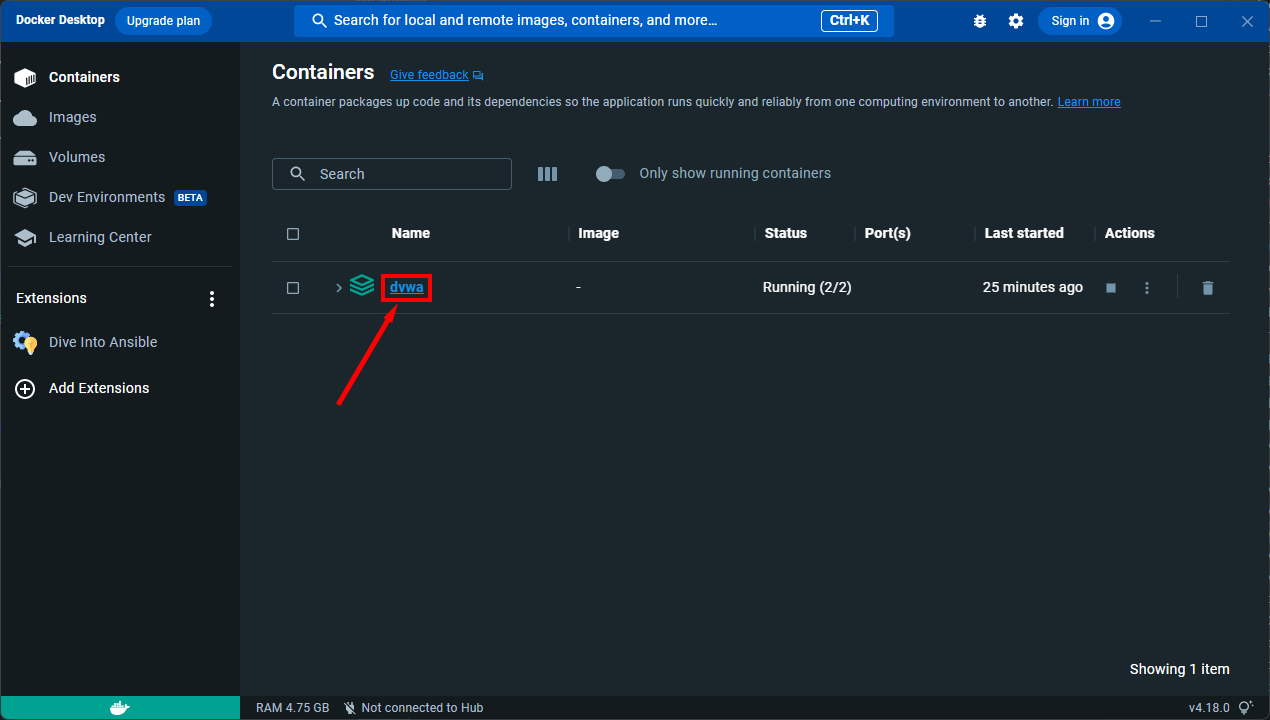Open the dvwa container details
This screenshot has height=720, width=1270.
(x=406, y=287)
